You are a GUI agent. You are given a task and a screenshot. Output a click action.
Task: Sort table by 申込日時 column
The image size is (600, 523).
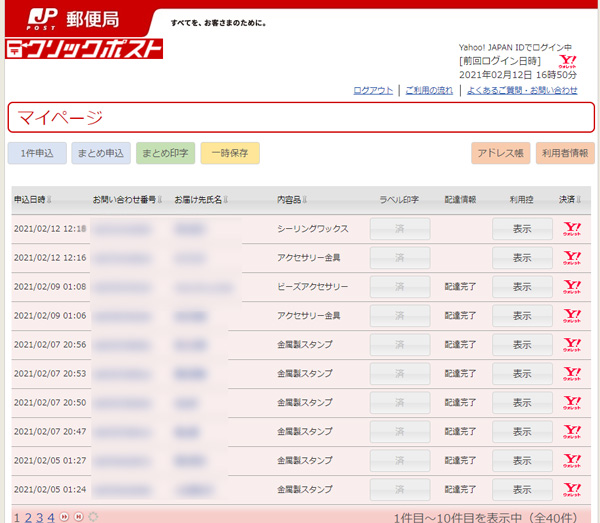pos(34,200)
